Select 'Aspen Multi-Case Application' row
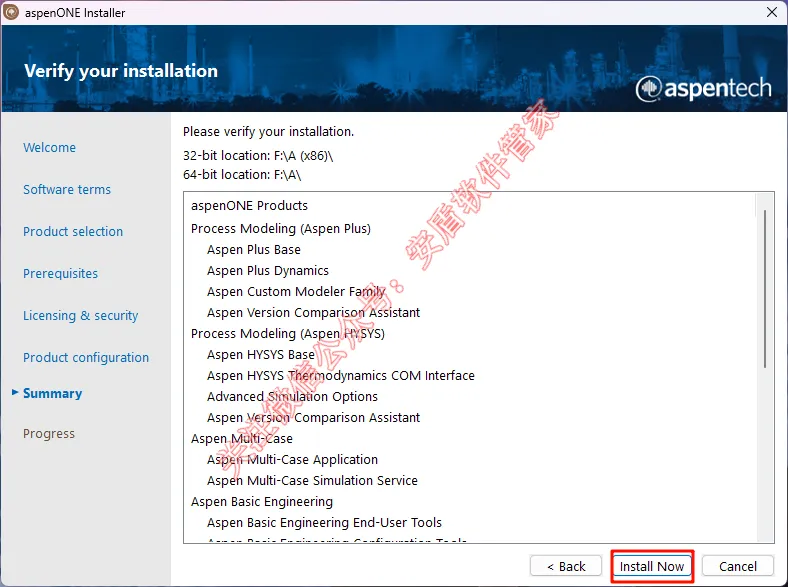The image size is (788, 587). click(x=292, y=459)
